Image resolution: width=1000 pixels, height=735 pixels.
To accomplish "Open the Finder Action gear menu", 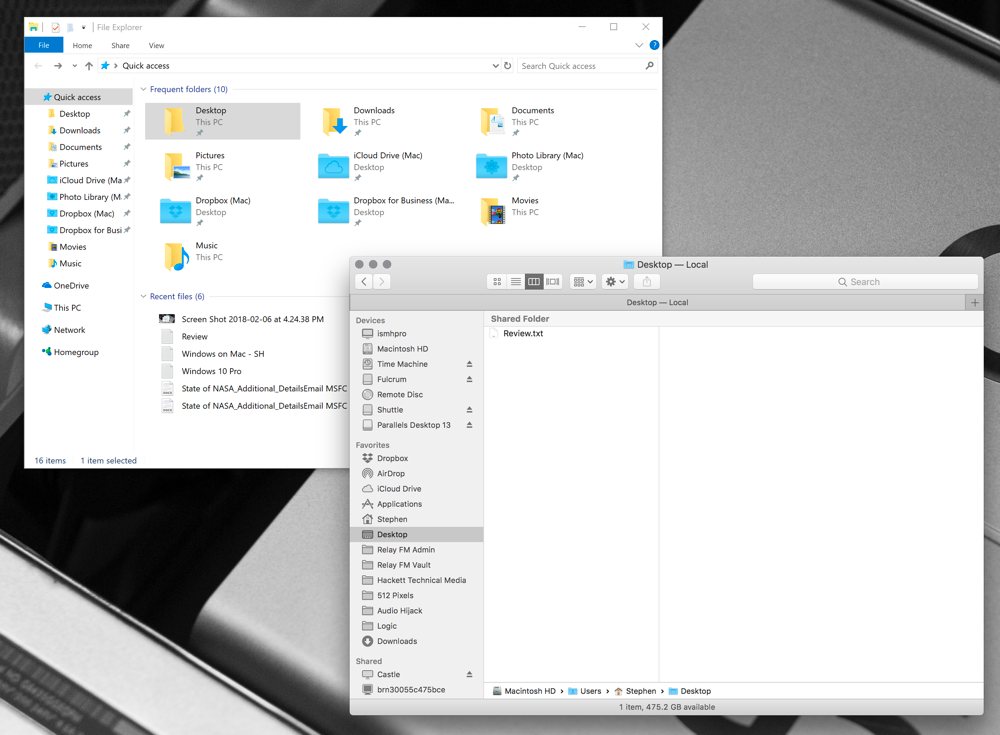I will coord(614,282).
